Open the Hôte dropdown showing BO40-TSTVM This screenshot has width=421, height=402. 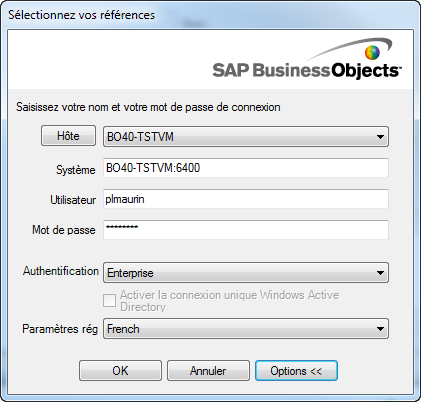coord(246,136)
